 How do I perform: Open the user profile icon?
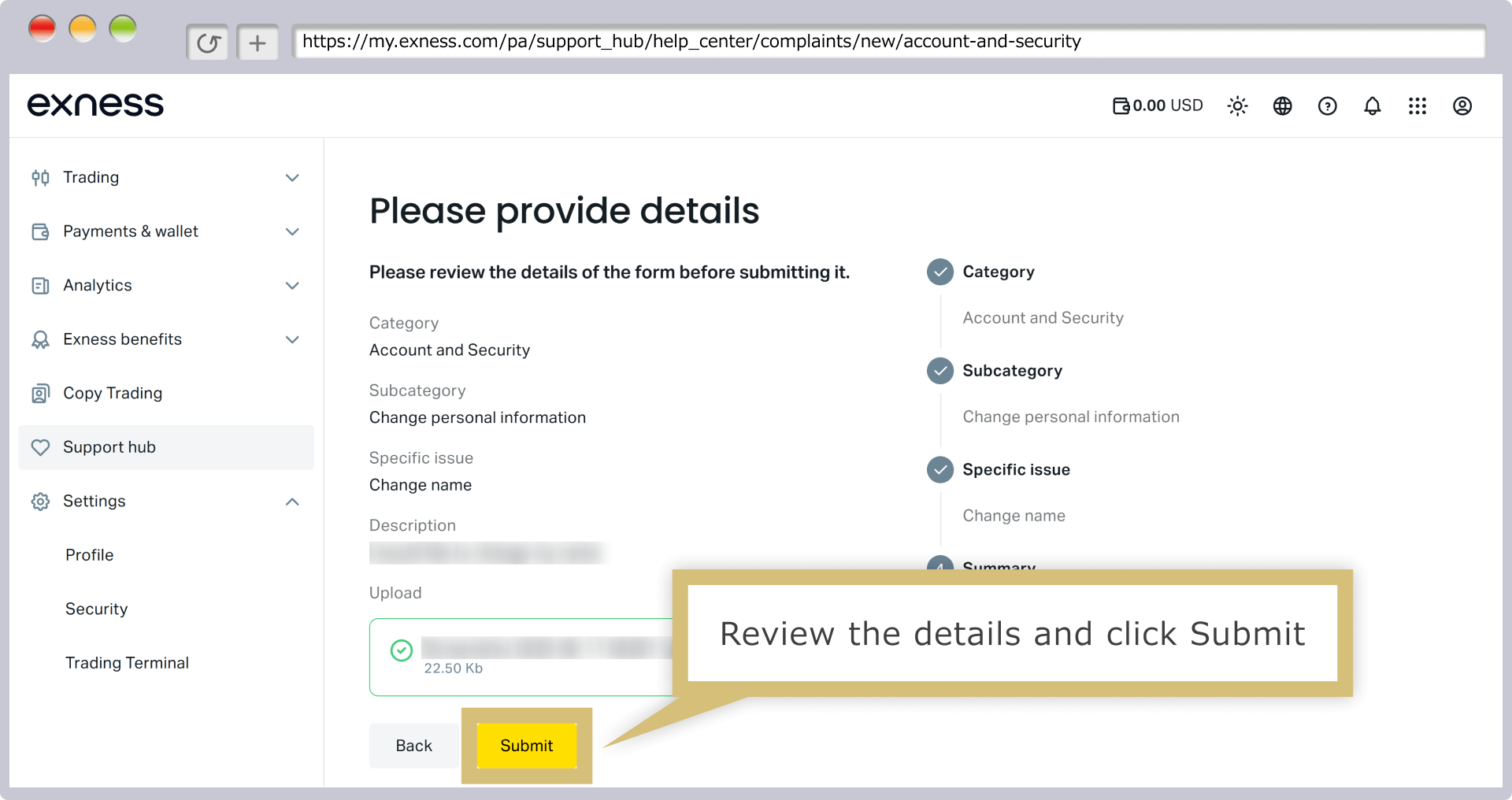tap(1462, 106)
